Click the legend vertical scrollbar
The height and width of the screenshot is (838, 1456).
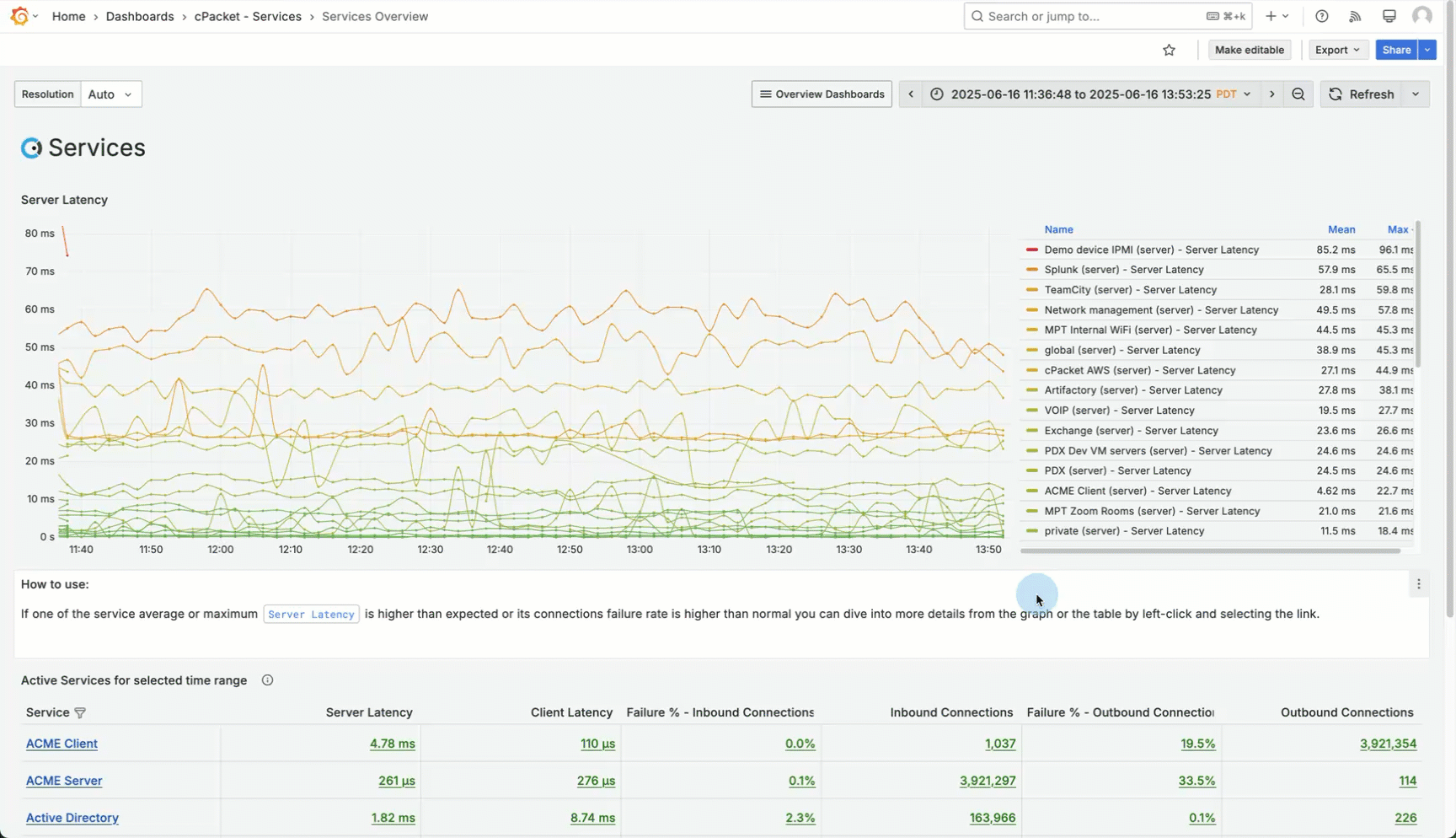tap(1418, 294)
